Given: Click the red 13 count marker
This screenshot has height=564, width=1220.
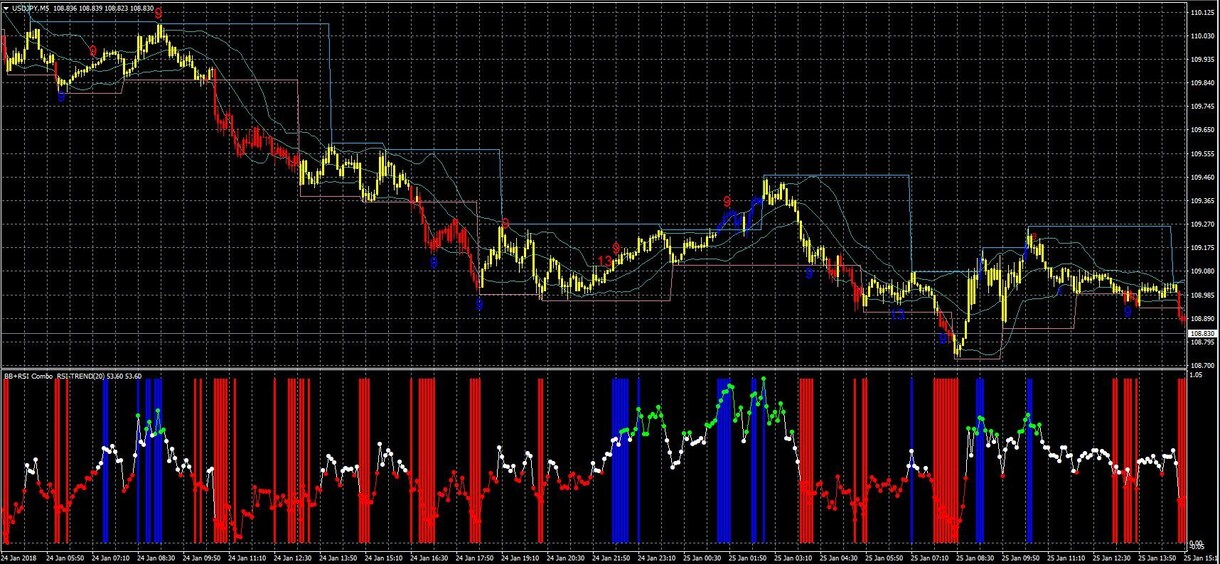Looking at the screenshot, I should tap(605, 262).
